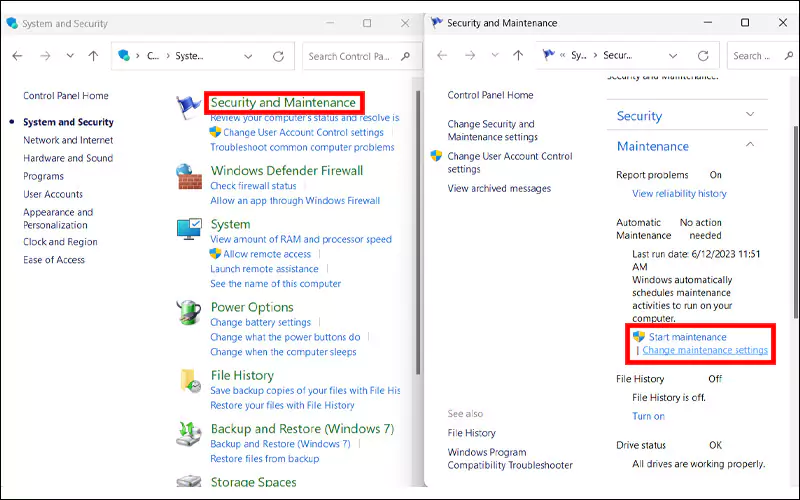This screenshot has height=500, width=800.
Task: Click Restore your files with File History
Action: pos(282,405)
